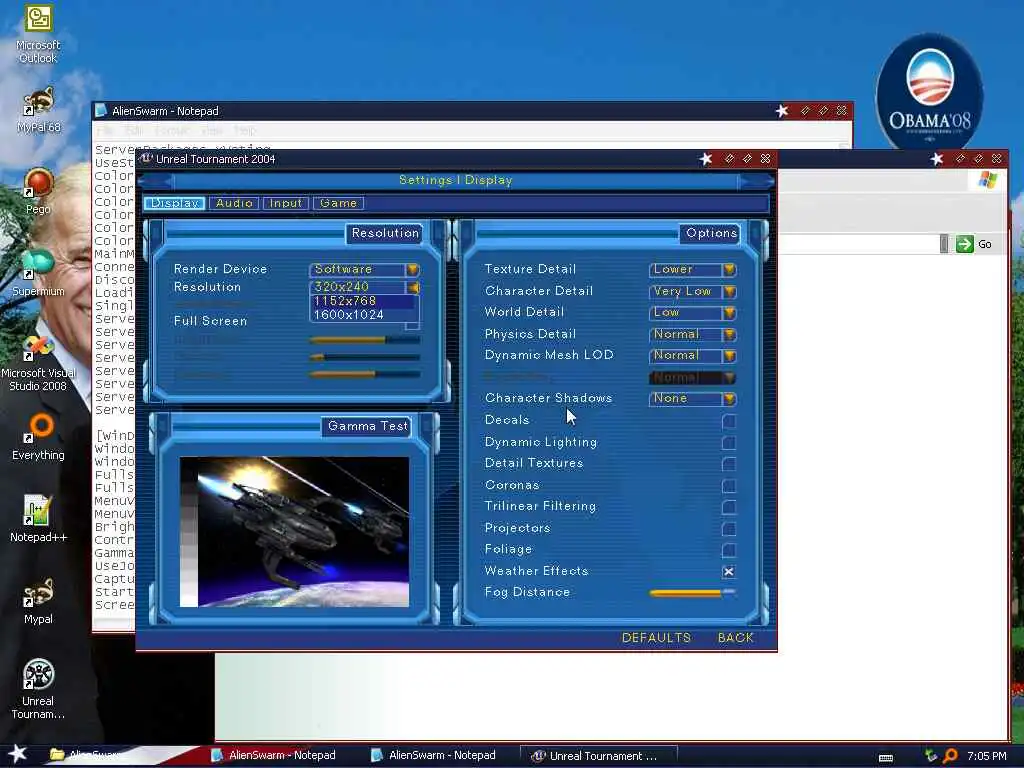Click the keyboard icon in system tray

[x=886, y=757]
